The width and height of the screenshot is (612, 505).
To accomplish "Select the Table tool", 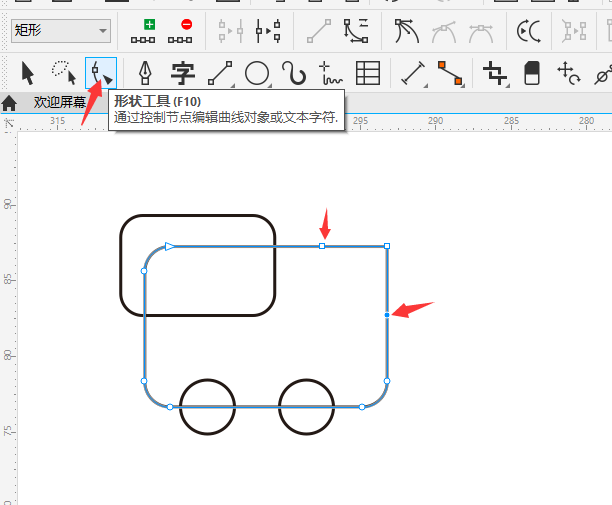I will point(368,73).
